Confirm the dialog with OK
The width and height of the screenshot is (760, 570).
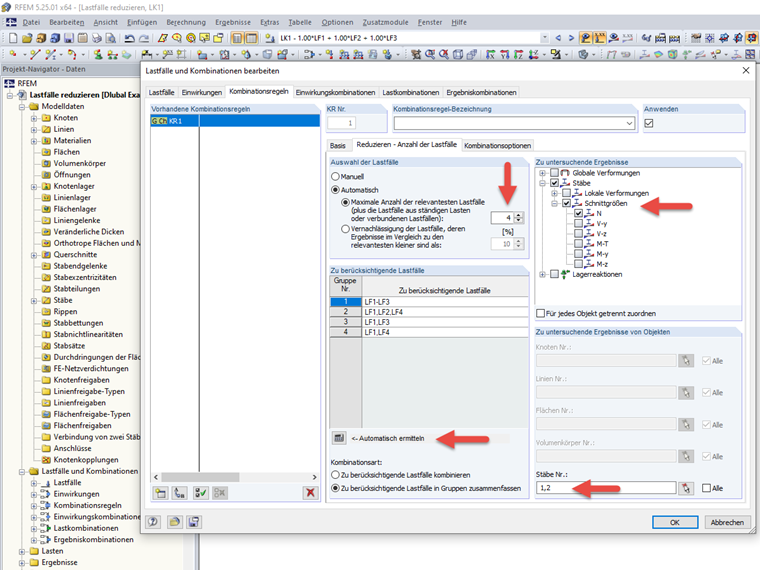[675, 522]
